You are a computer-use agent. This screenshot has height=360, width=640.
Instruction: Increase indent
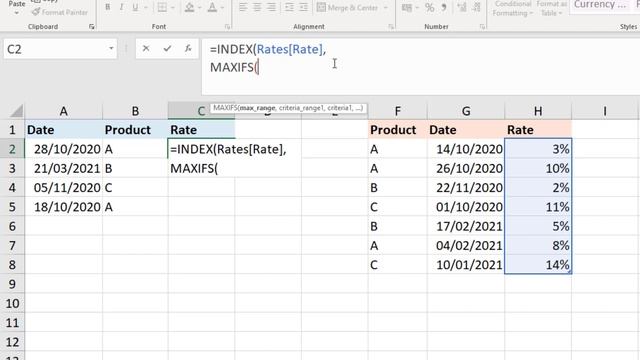[304, 7]
